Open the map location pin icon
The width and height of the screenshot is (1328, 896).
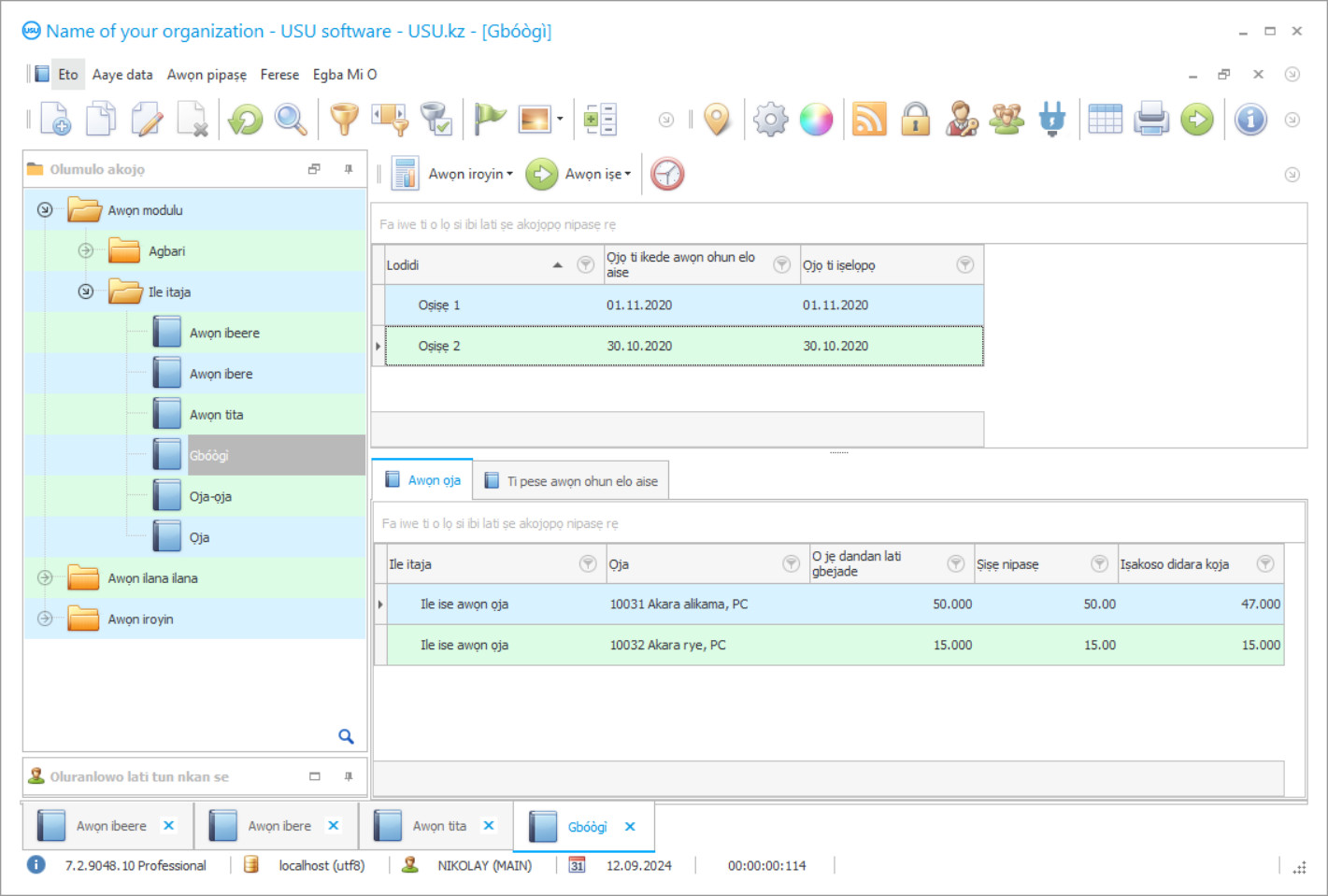tap(717, 120)
